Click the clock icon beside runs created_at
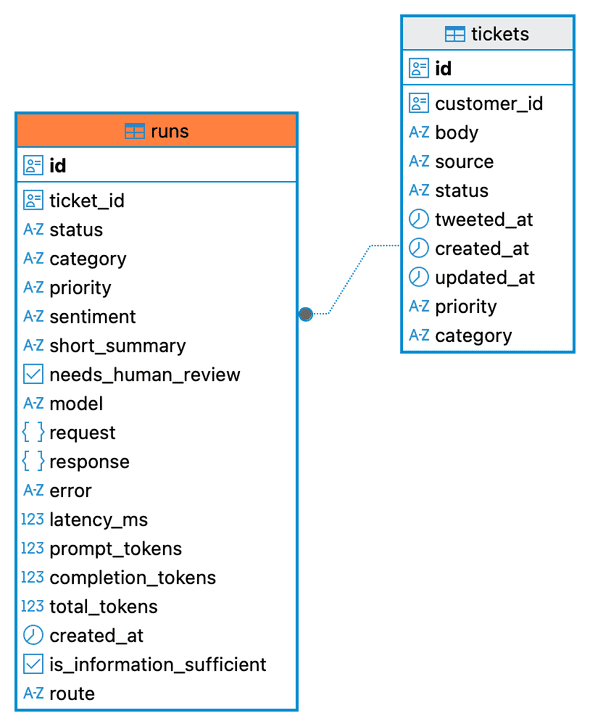The image size is (590, 726). click(x=33, y=635)
